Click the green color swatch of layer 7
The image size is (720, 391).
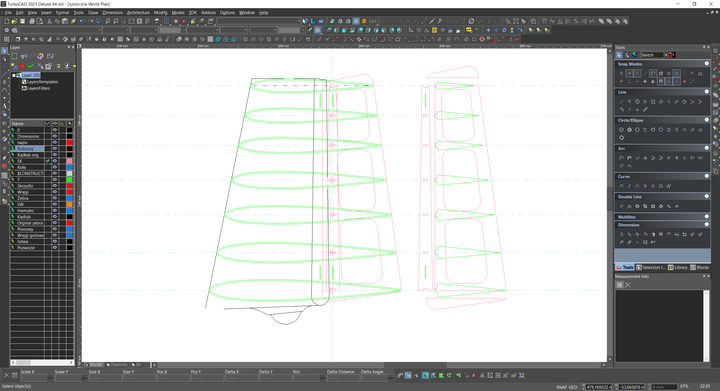[x=69, y=180]
